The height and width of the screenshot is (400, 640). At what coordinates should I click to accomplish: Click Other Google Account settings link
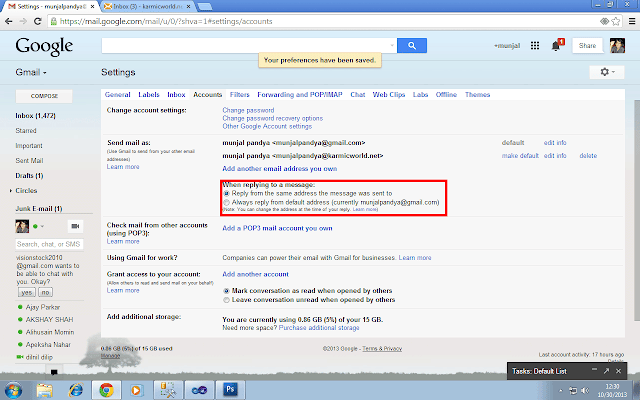pyautogui.click(x=267, y=127)
